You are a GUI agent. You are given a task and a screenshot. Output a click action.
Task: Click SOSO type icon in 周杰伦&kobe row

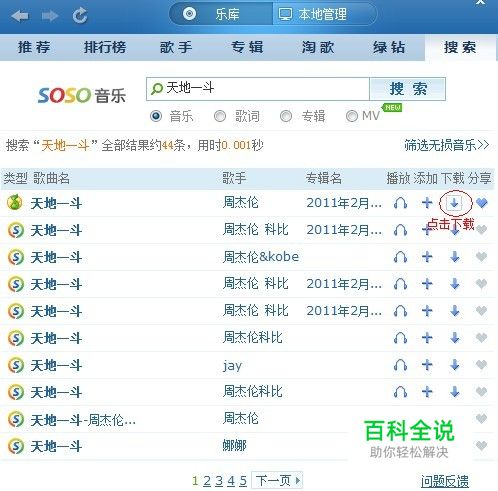[x=16, y=257]
